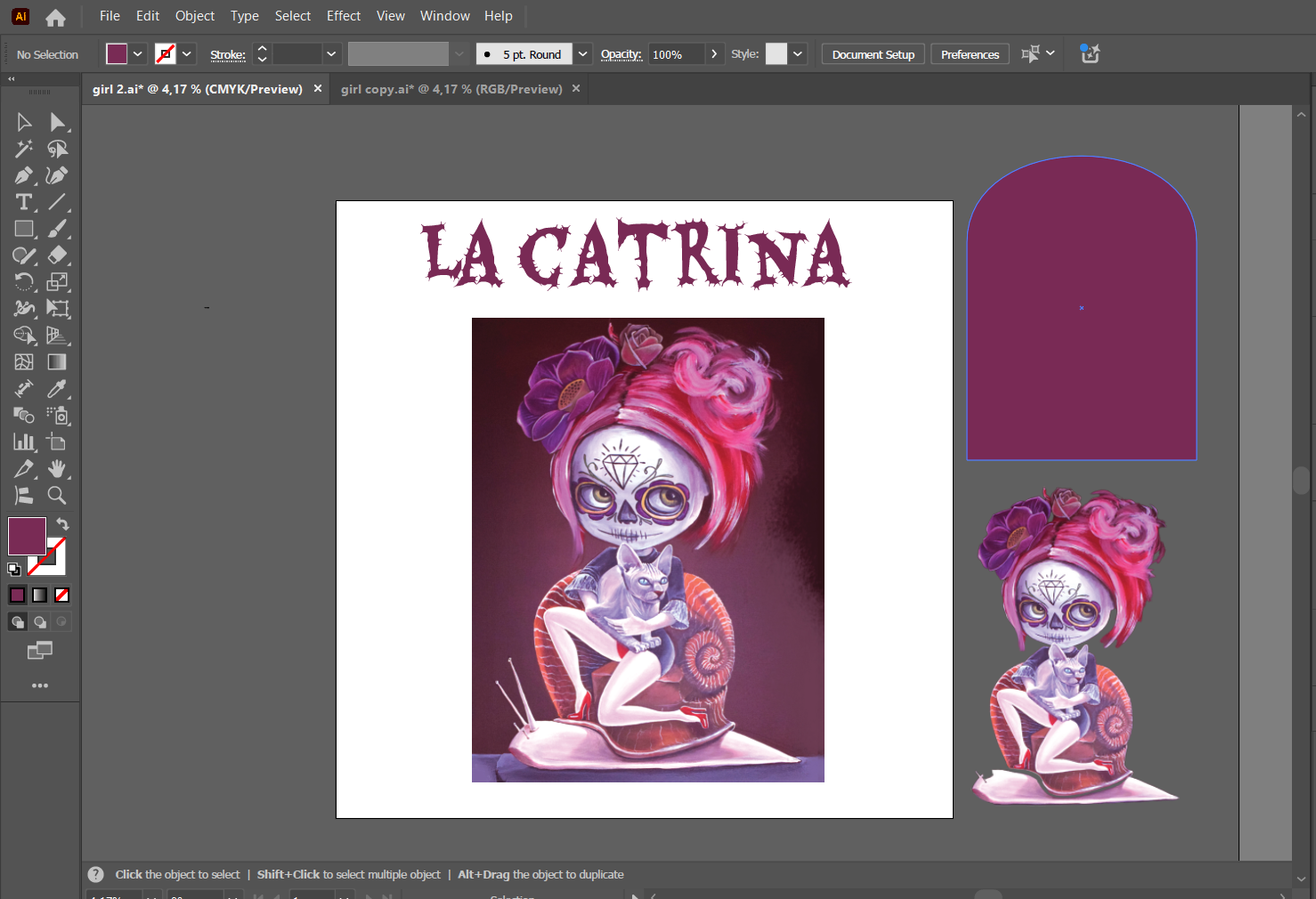Viewport: 1316px width, 899px height.
Task: Choose the Type tool
Action: coord(23,202)
